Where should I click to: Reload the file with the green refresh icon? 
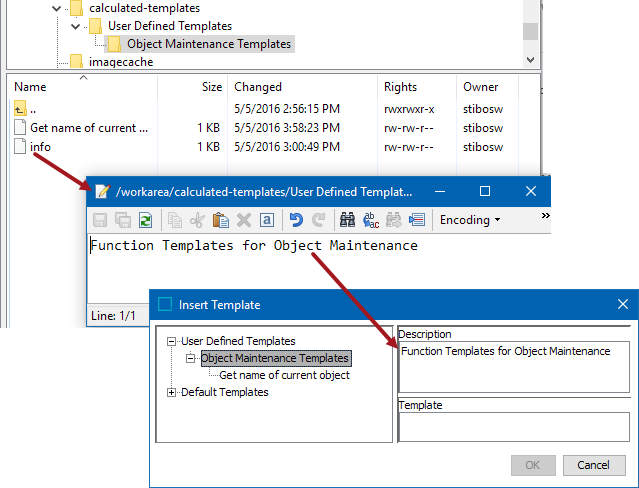[x=145, y=220]
